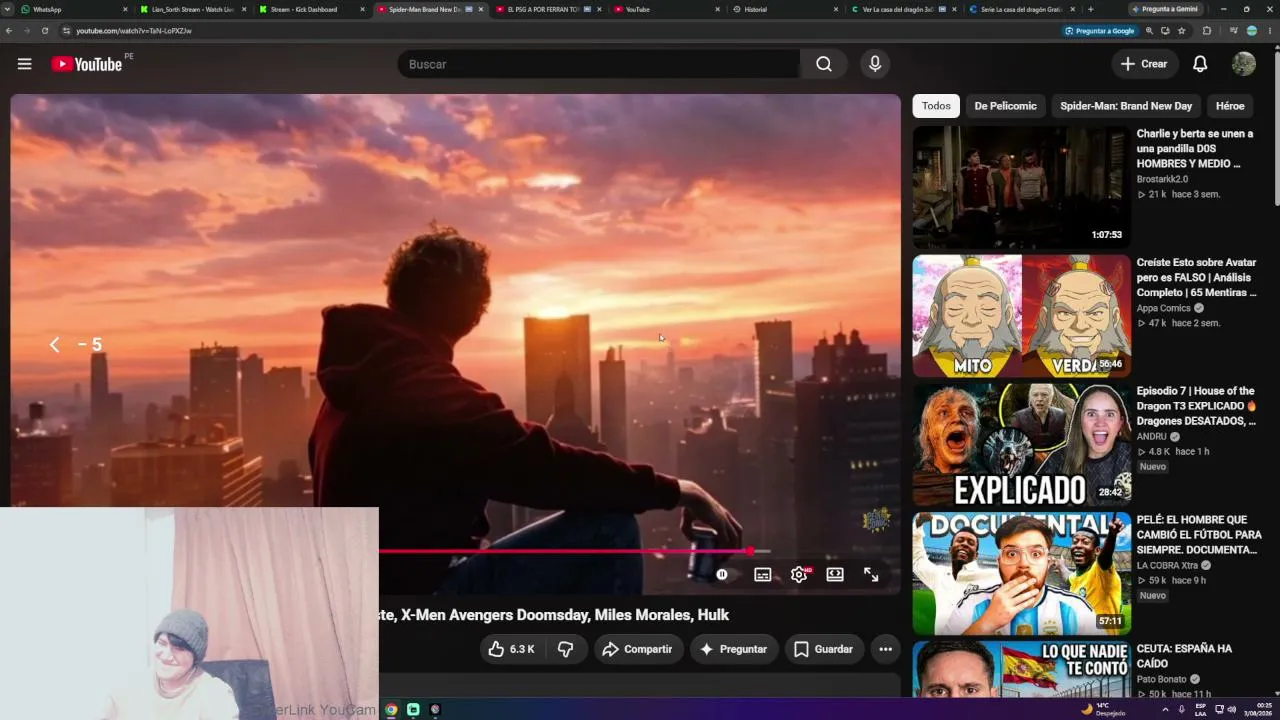This screenshot has width=1280, height=720.
Task: Open the weather widget showing Despejado
Action: [1103, 709]
